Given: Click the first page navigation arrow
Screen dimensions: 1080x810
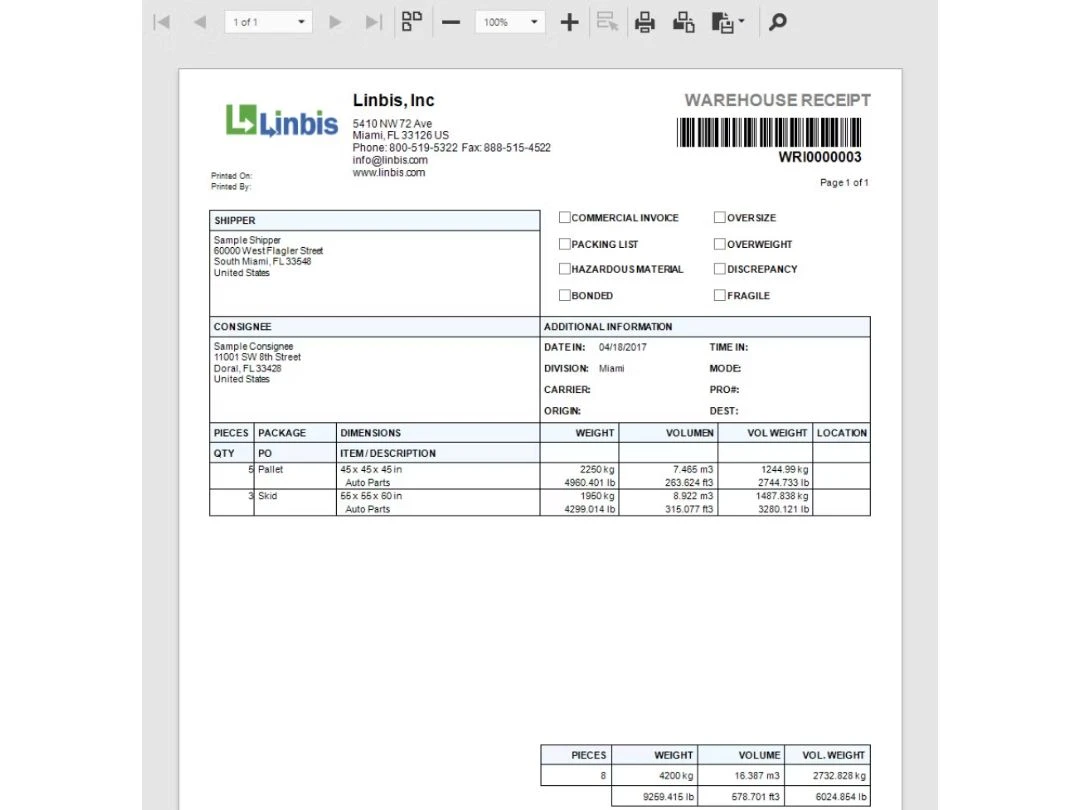Looking at the screenshot, I should [x=160, y=21].
